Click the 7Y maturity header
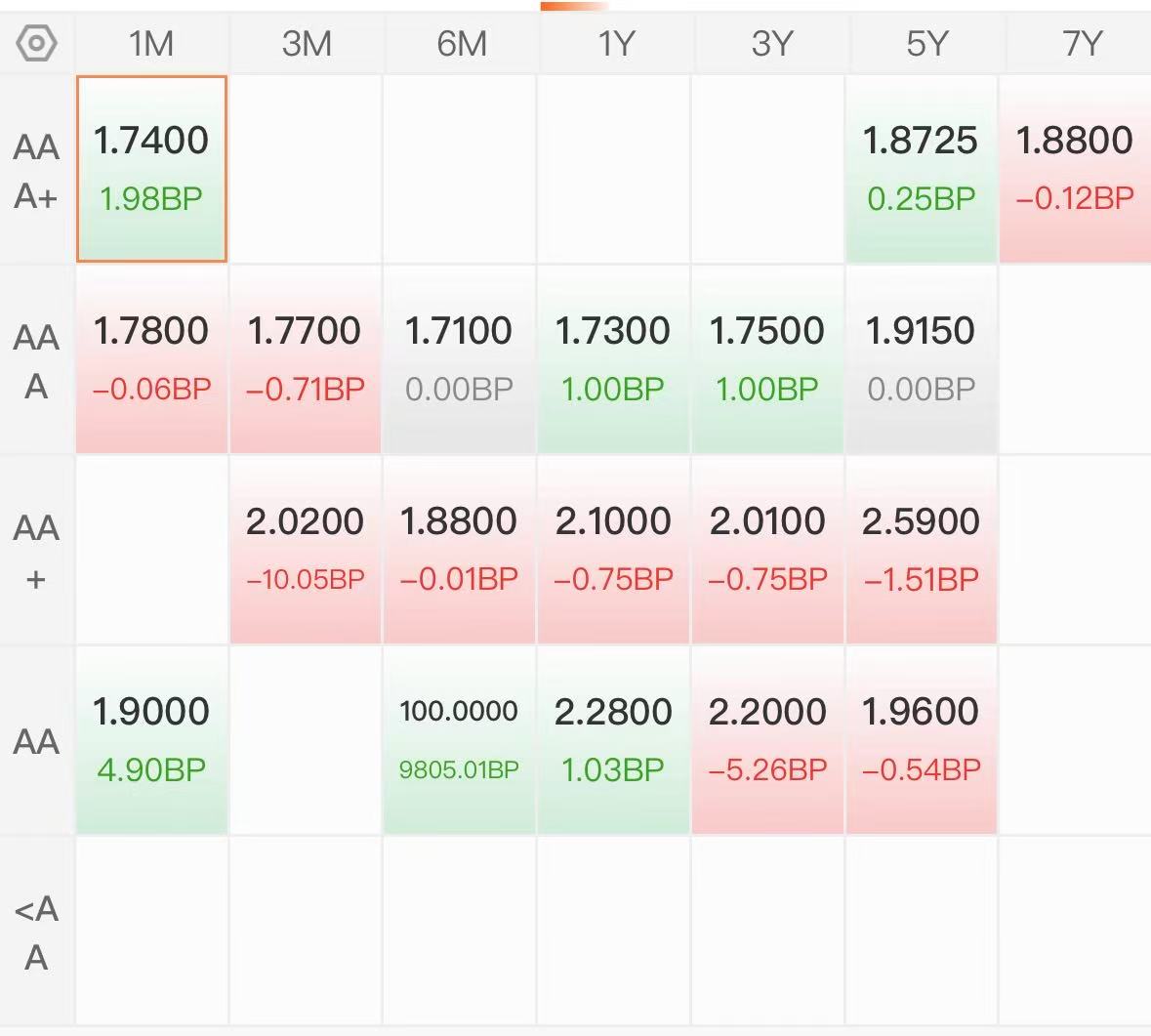This screenshot has width=1151, height=1036. [1082, 43]
